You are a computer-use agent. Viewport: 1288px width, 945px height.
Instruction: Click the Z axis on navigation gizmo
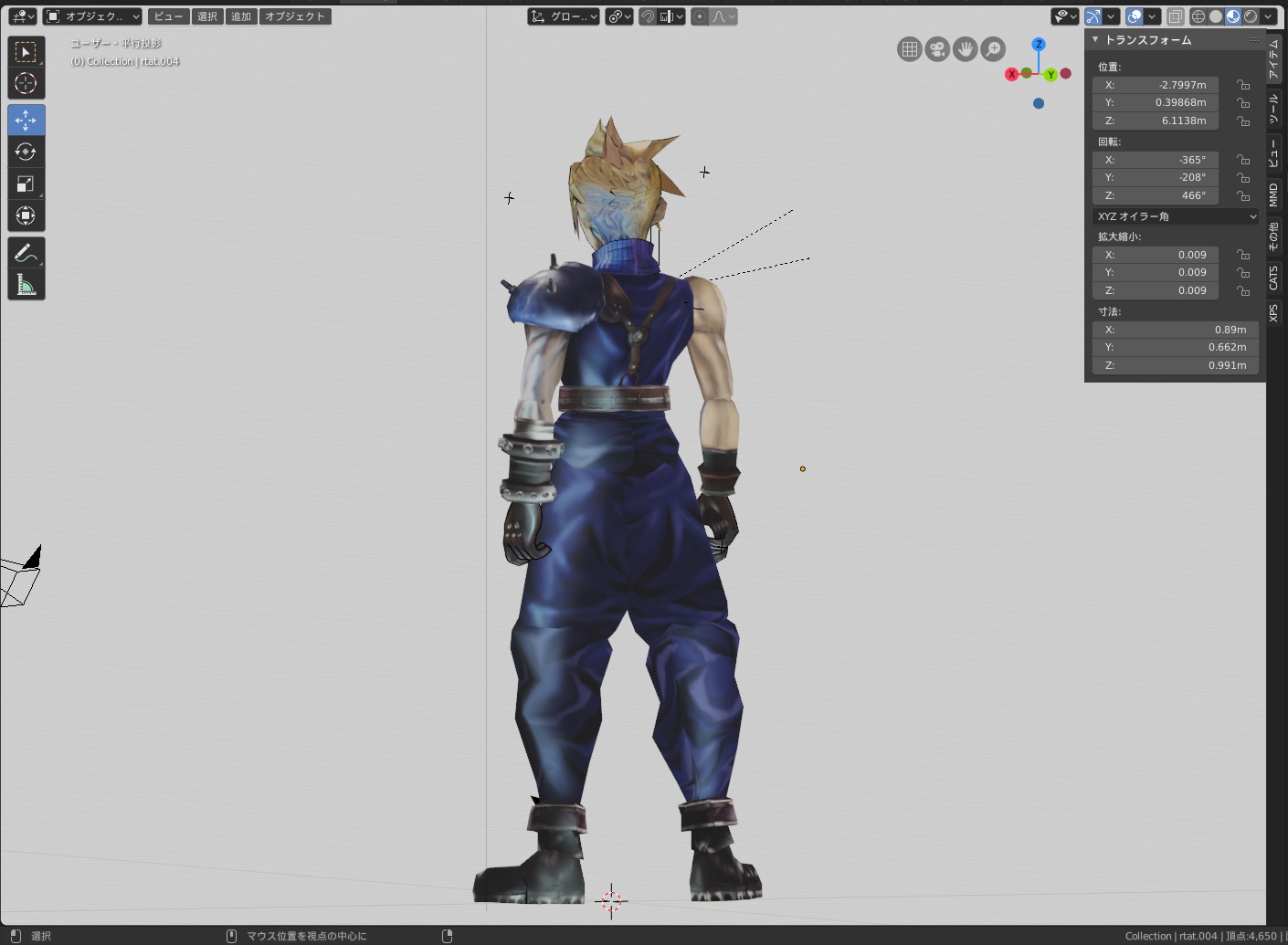[1039, 44]
